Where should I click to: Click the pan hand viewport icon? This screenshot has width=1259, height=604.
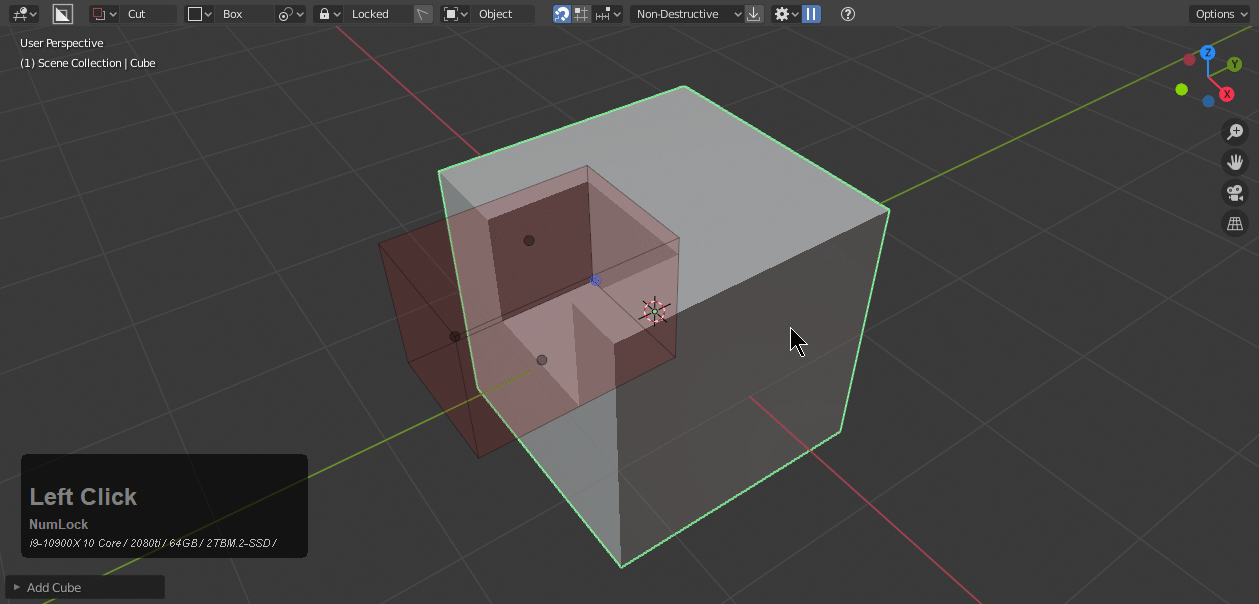(x=1236, y=162)
